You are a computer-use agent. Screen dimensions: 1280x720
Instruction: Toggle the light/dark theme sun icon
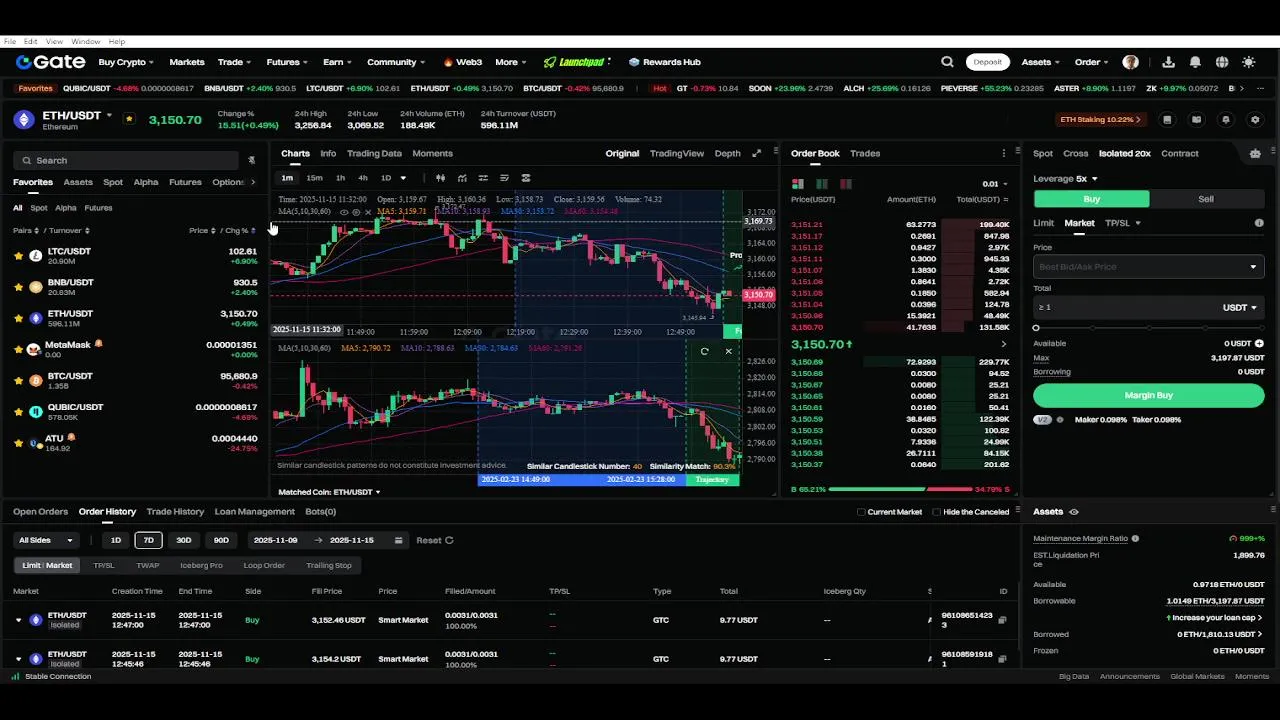coord(1248,62)
